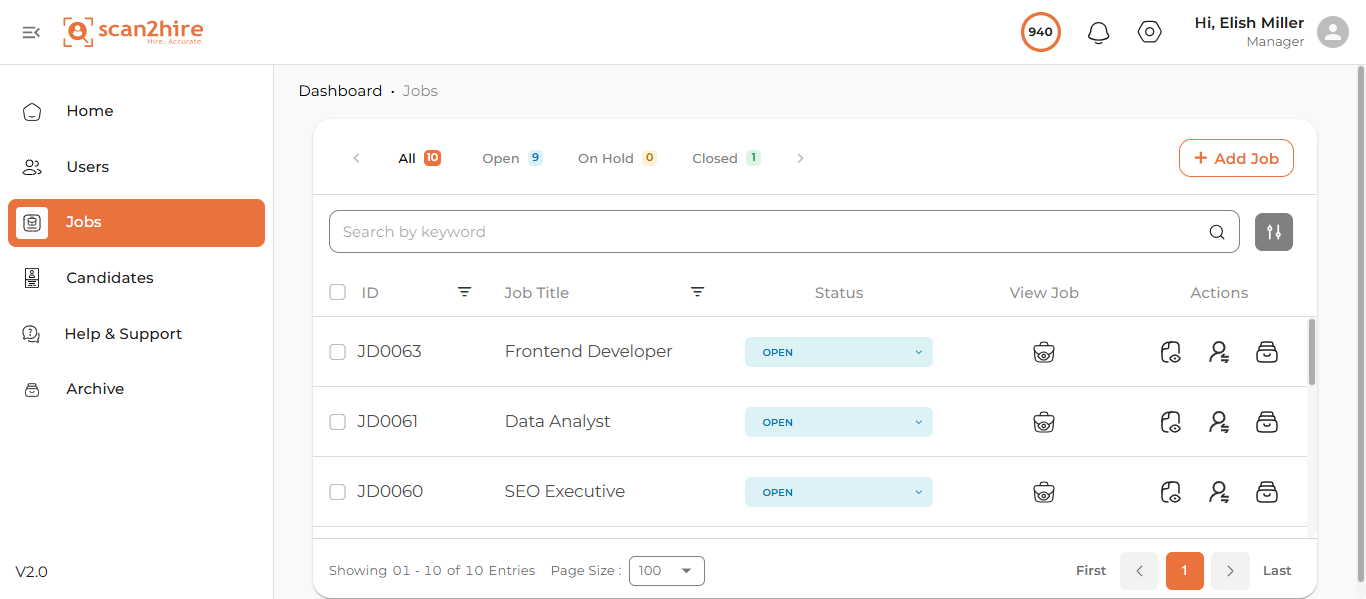Click the Job Title column filter icon
Screen dimensions: 1366x599
pyautogui.click(x=697, y=292)
